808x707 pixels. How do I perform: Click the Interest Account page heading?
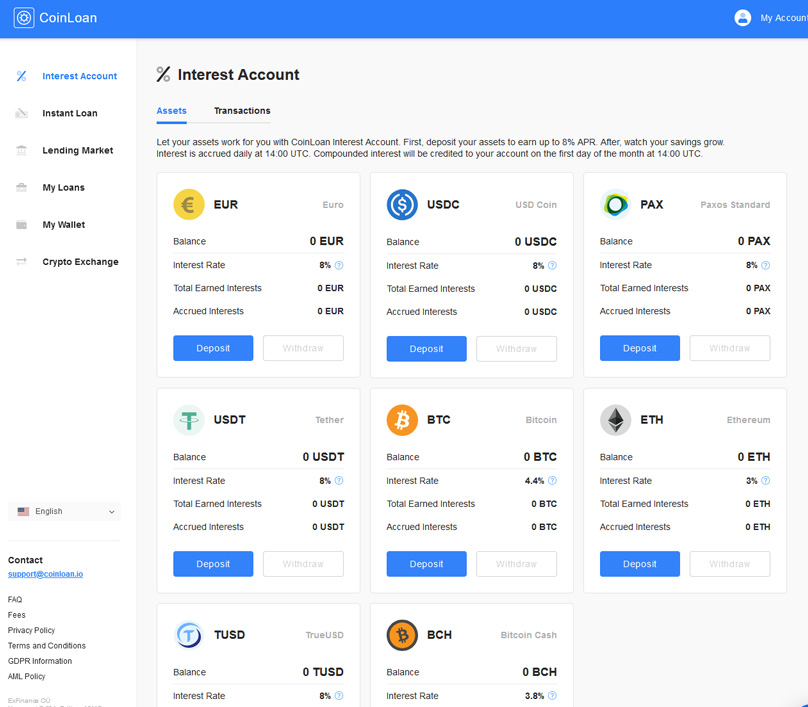click(x=238, y=75)
